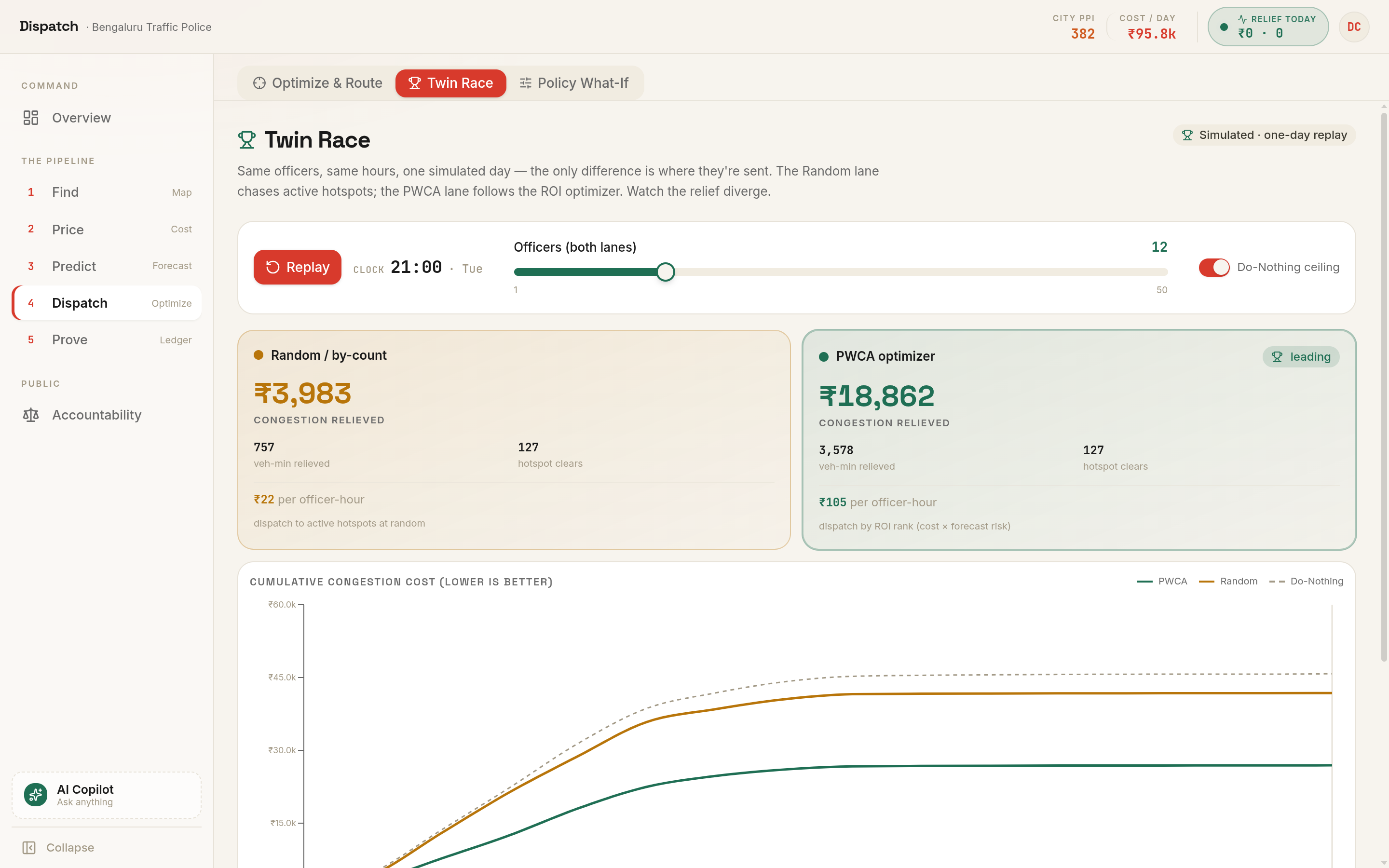Open the Relief Today status pill
Screen dimensions: 1389x868
(1268, 27)
